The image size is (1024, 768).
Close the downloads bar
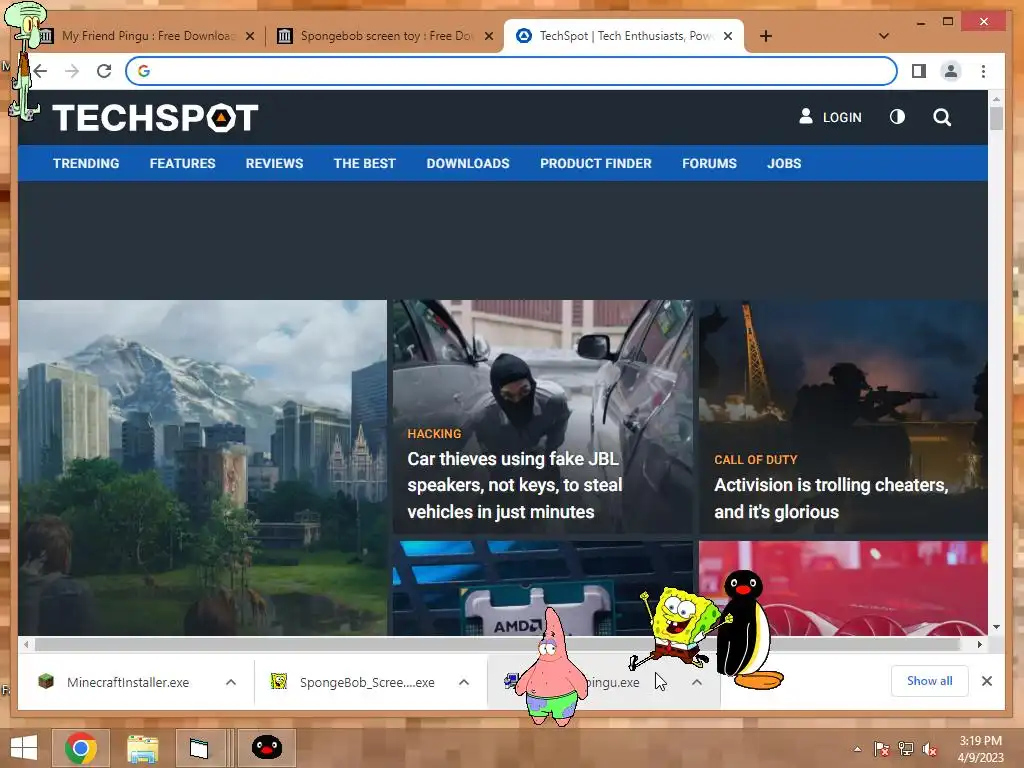point(987,681)
